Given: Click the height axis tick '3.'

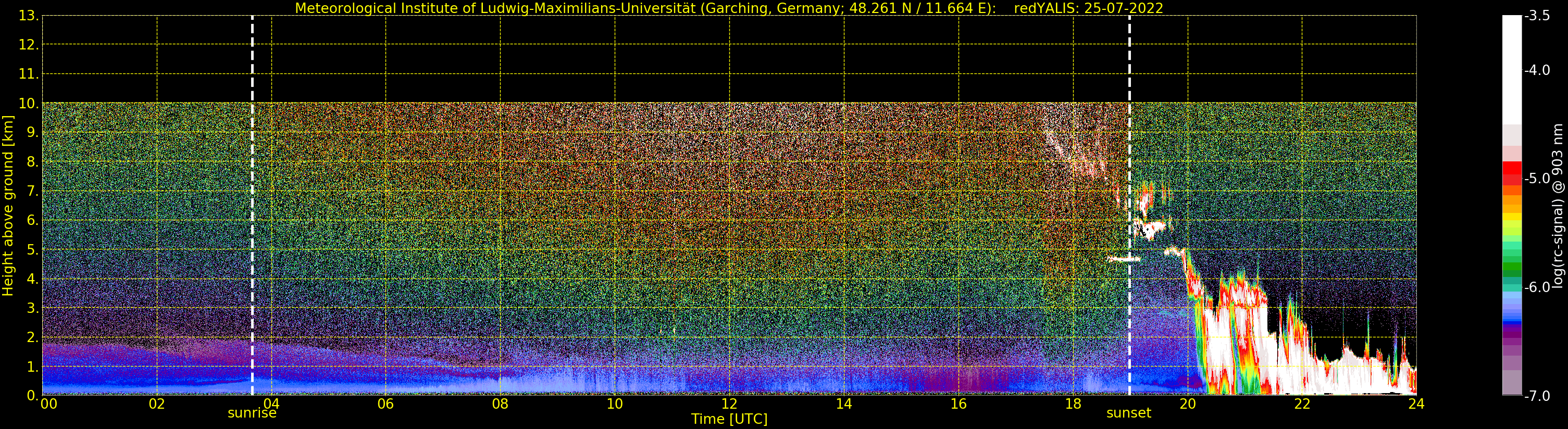Looking at the screenshot, I should (32, 308).
